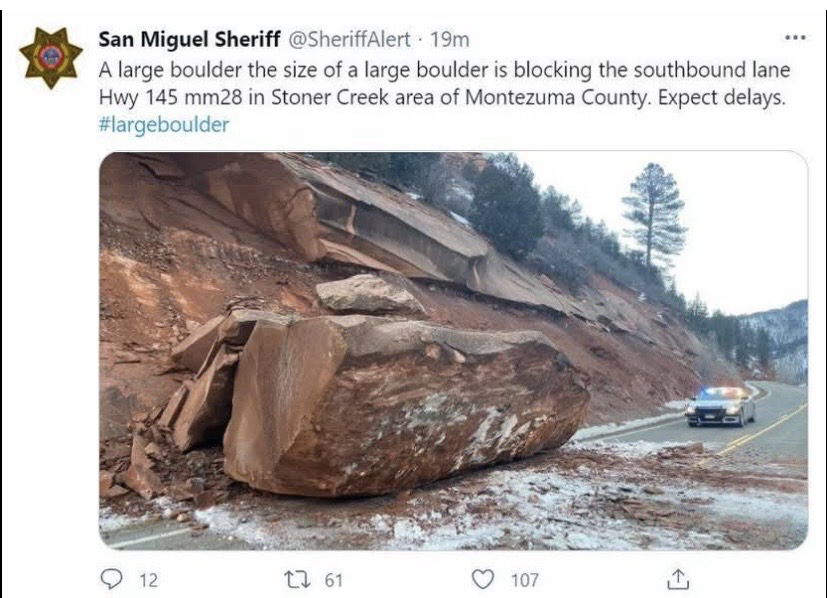827x598 pixels.
Task: Click the reply count 12
Action: tap(149, 581)
